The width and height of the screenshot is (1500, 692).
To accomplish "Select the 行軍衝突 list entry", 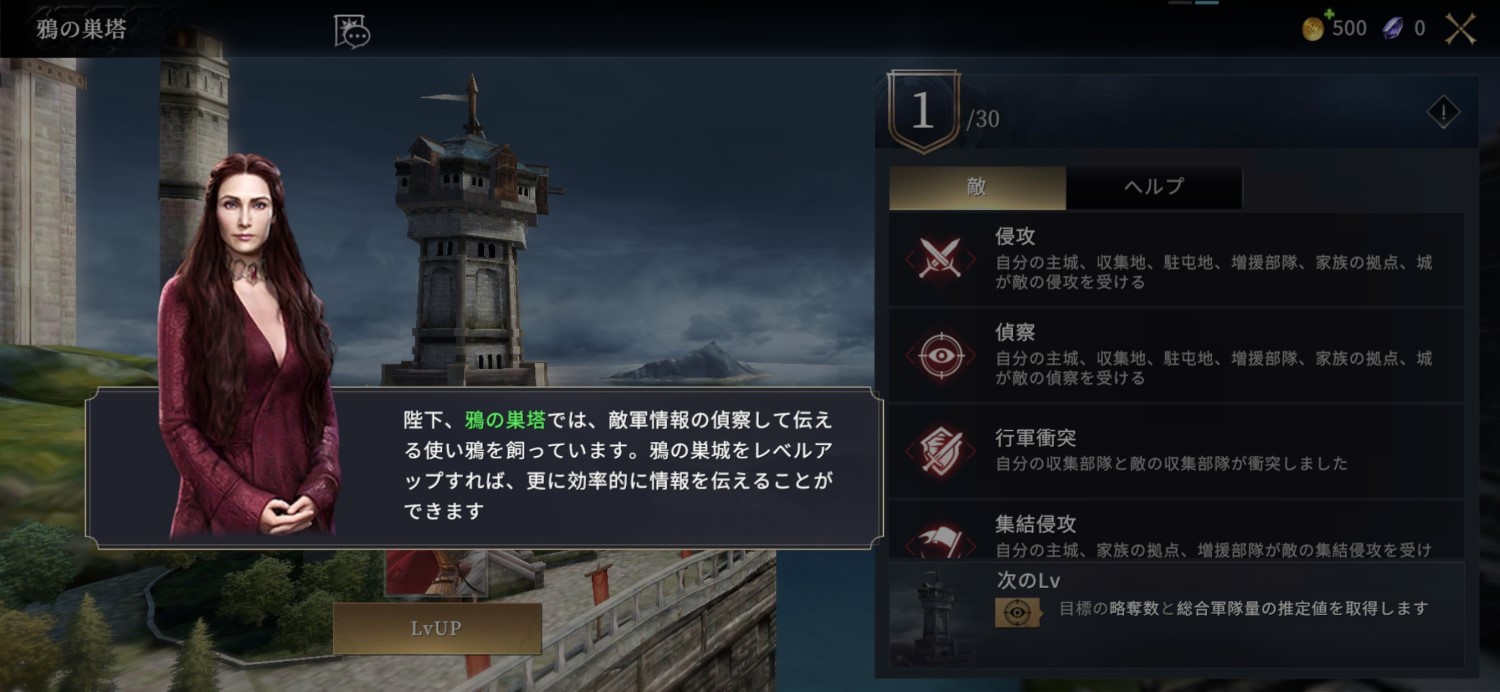I will click(x=1176, y=451).
